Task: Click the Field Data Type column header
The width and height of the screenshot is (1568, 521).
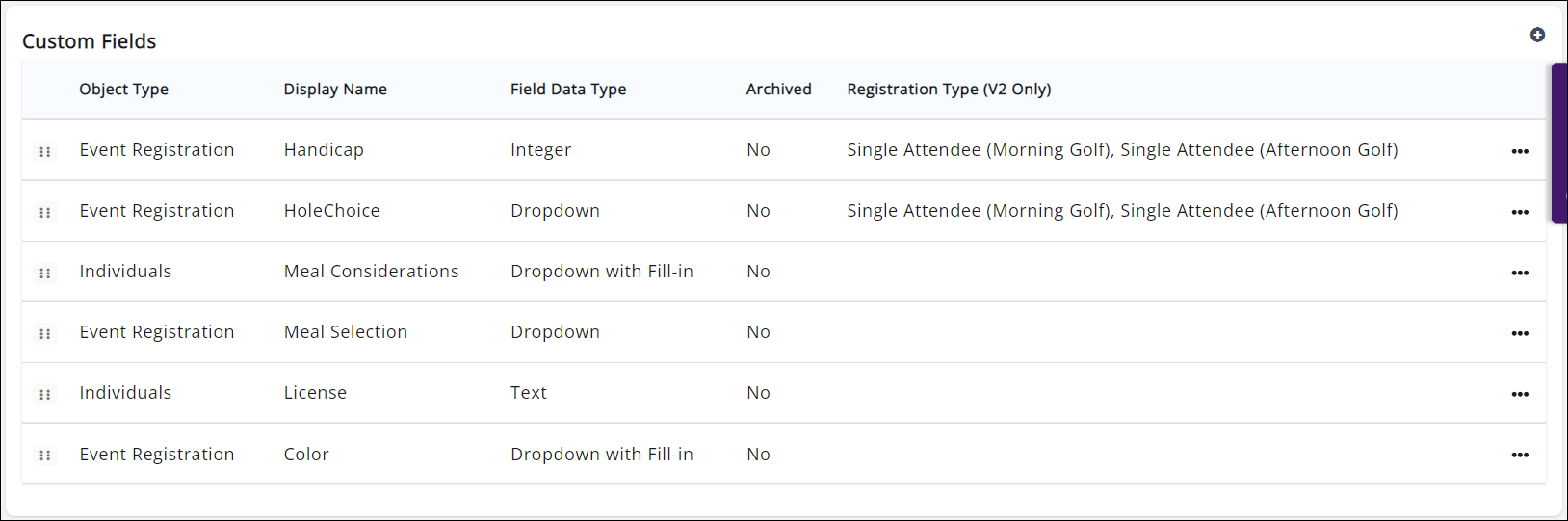Action: 568,89
